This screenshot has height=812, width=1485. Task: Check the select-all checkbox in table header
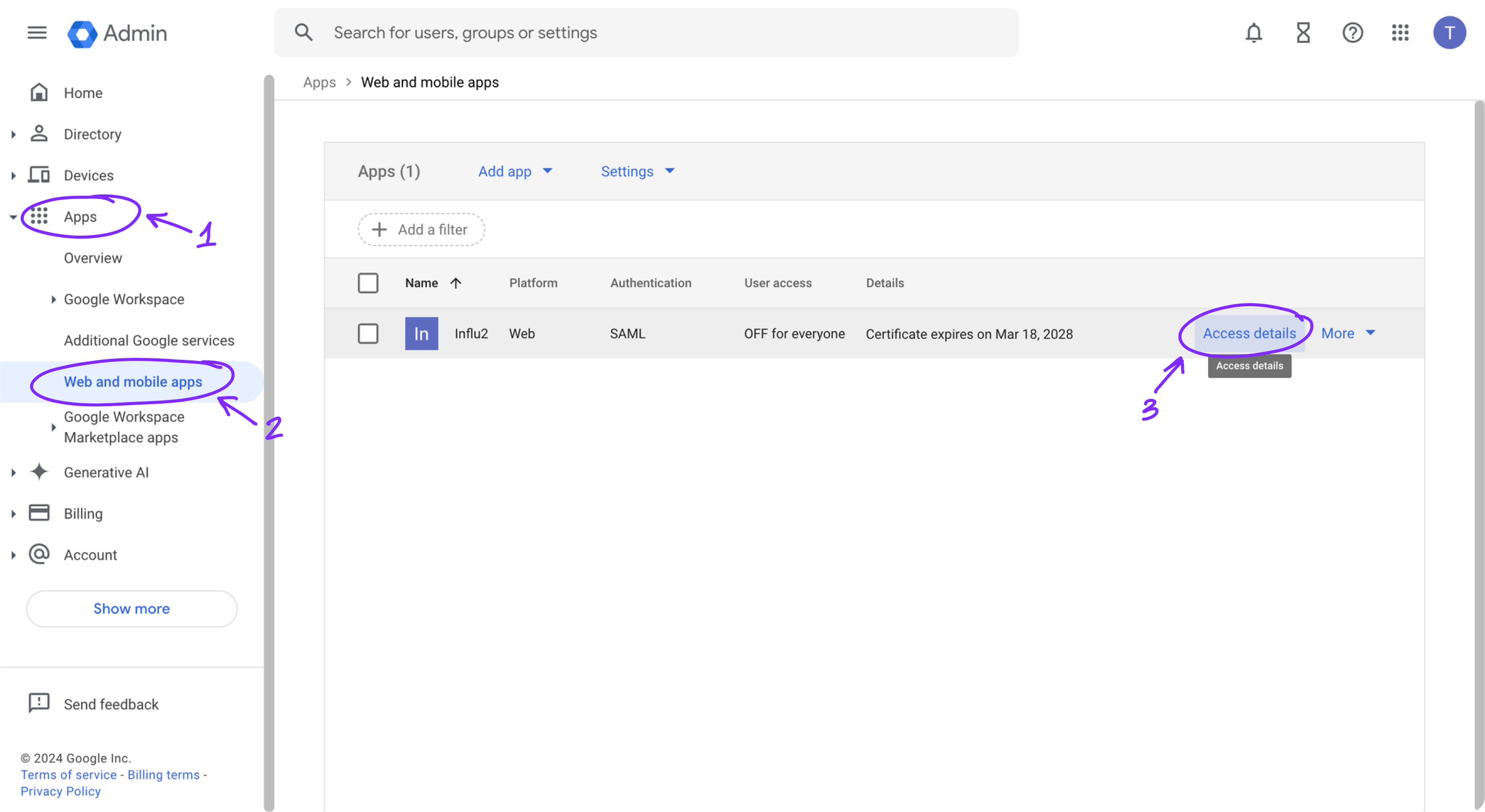(x=368, y=283)
